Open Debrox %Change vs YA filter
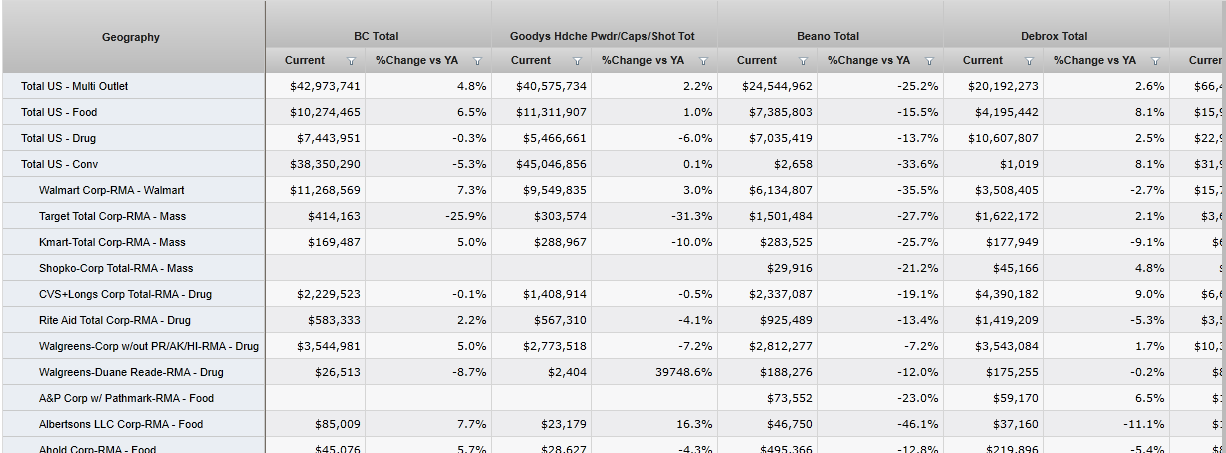Image resolution: width=1226 pixels, height=453 pixels. (1155, 61)
